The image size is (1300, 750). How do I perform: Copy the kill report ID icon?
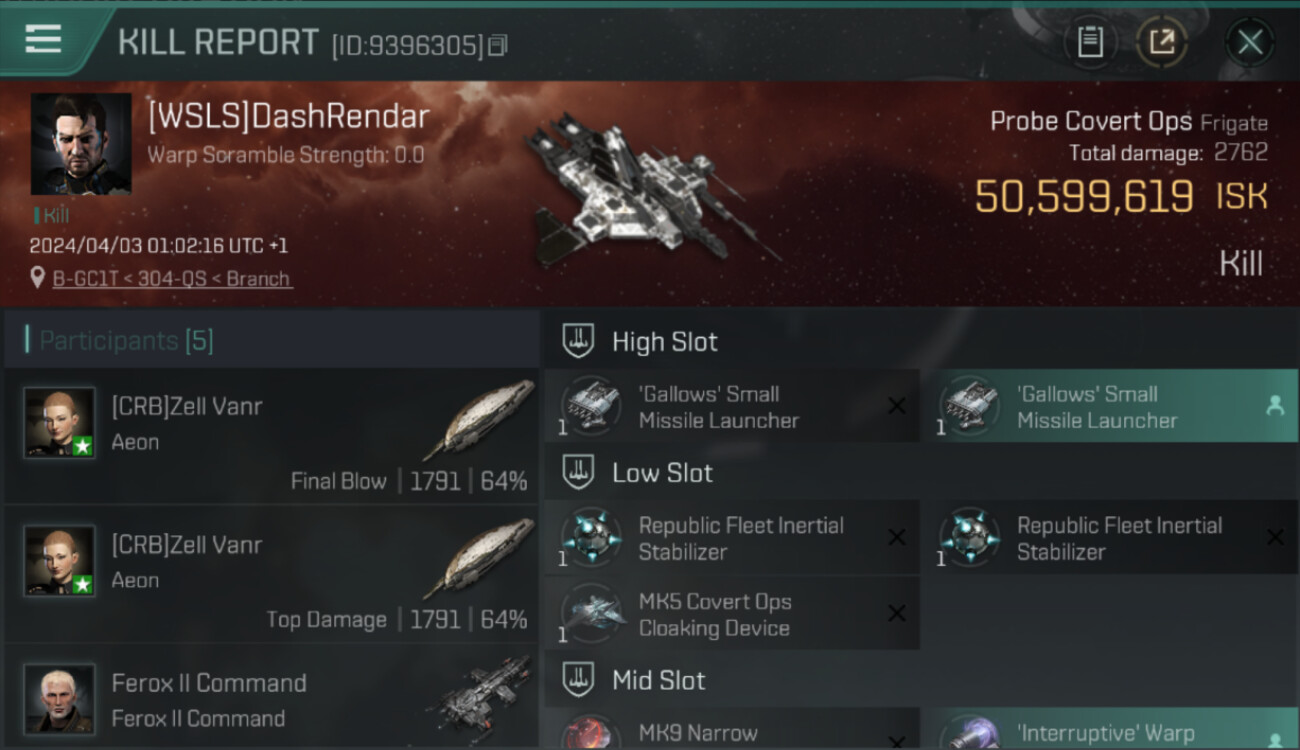click(498, 45)
